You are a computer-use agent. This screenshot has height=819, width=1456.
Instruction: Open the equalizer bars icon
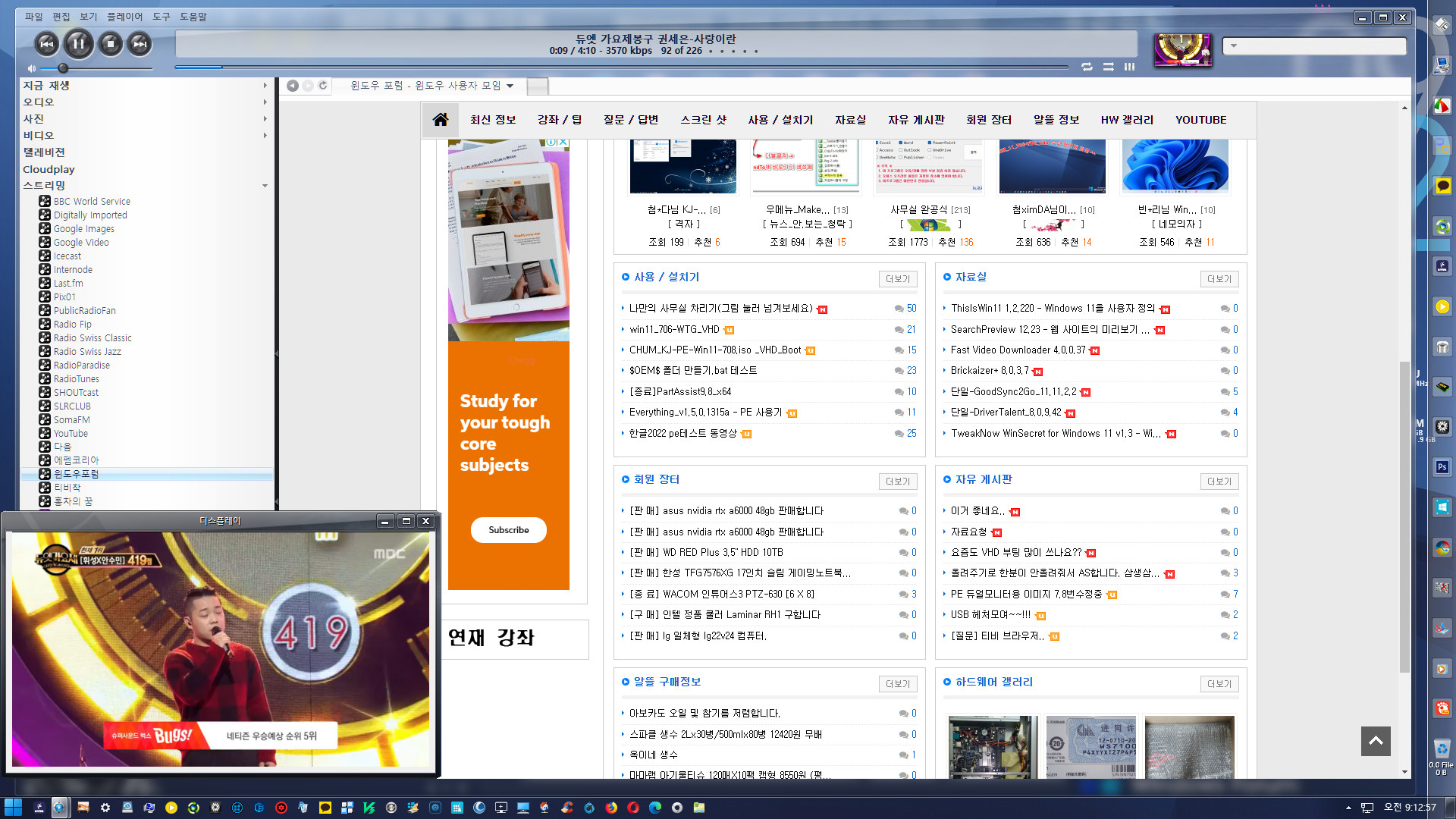tap(1129, 67)
